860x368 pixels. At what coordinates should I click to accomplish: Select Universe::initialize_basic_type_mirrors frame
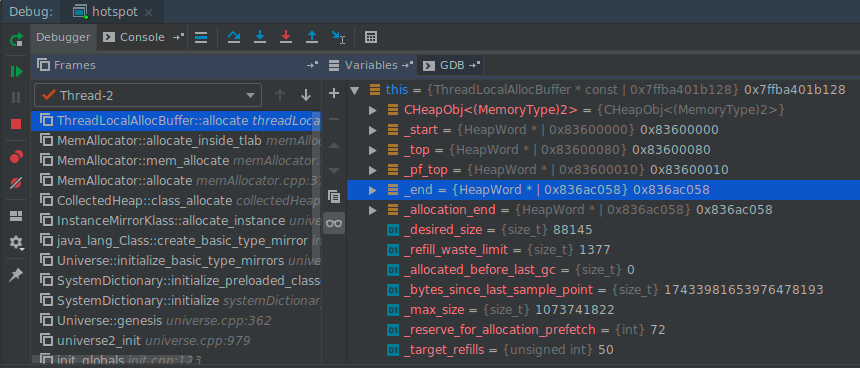coord(176,261)
